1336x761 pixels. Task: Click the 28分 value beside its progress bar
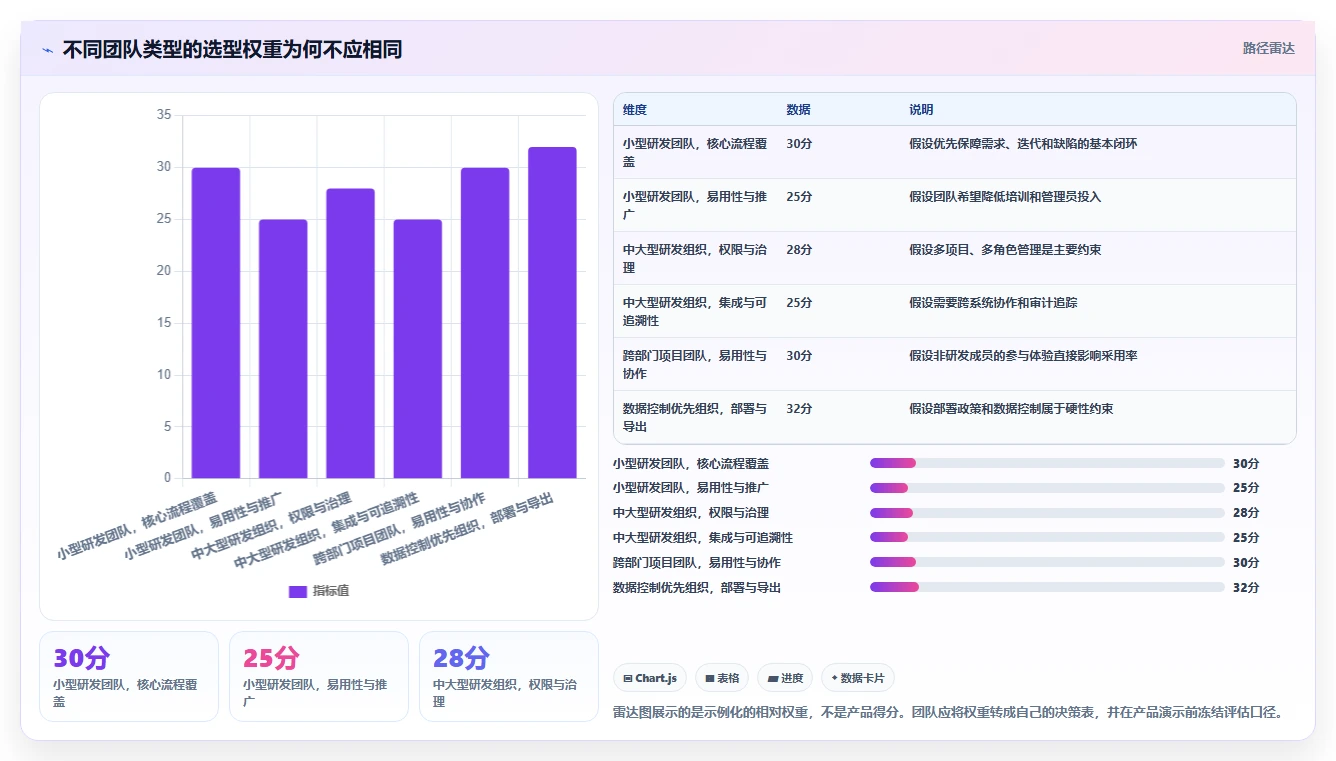click(x=1246, y=513)
